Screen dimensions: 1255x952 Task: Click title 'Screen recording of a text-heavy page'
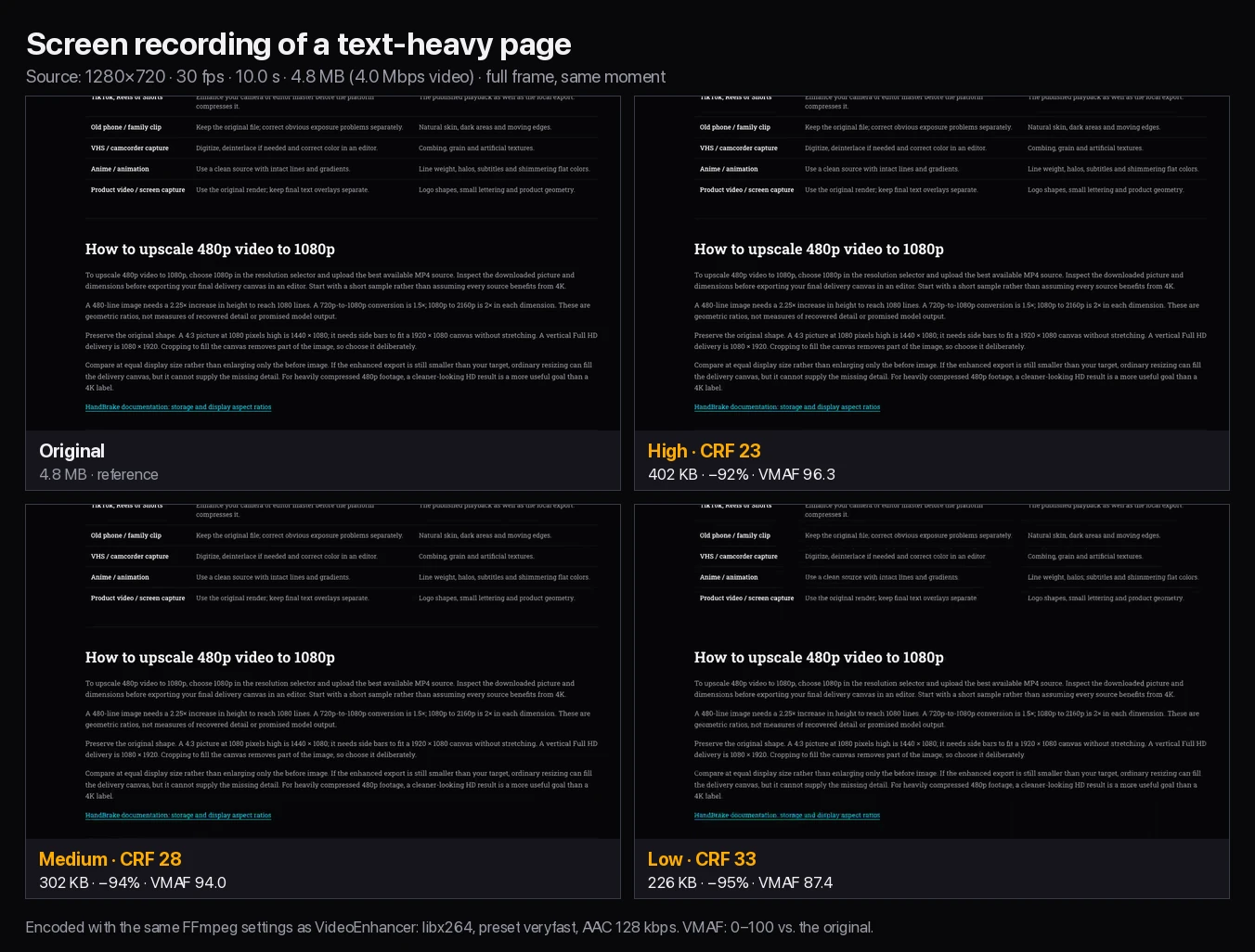[298, 44]
